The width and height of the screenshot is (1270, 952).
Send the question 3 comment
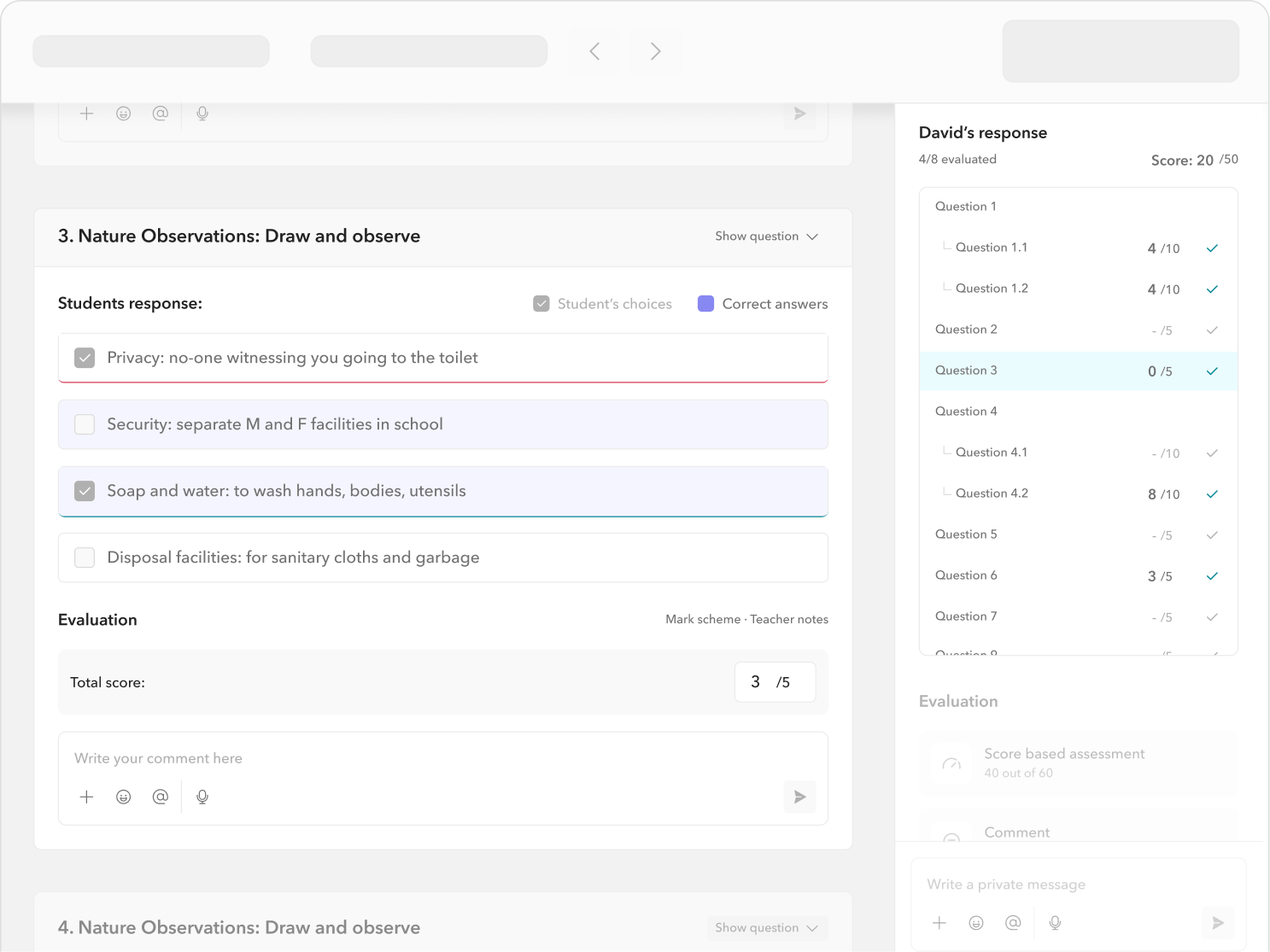point(799,797)
